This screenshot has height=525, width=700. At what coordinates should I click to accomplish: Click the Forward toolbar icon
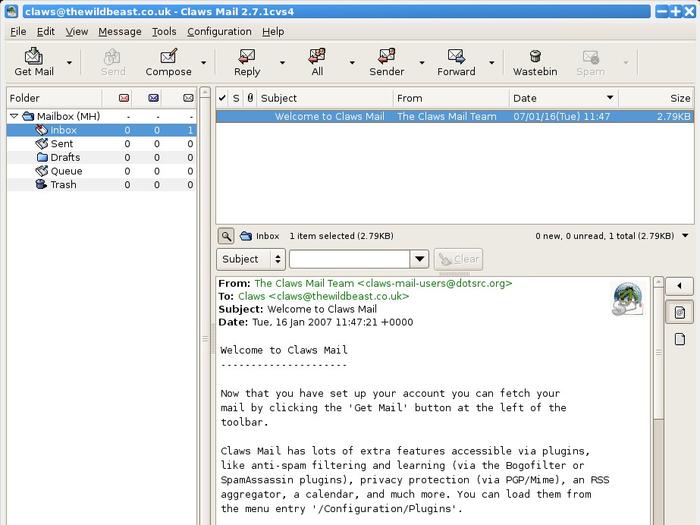456,56
